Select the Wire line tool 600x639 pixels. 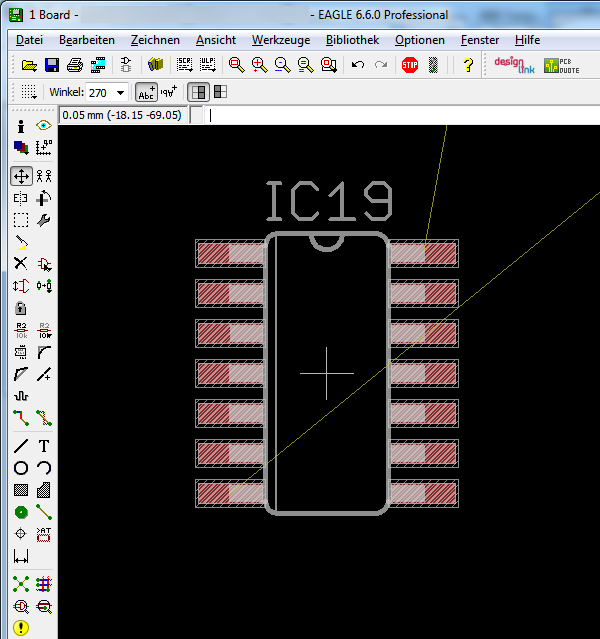click(x=21, y=446)
